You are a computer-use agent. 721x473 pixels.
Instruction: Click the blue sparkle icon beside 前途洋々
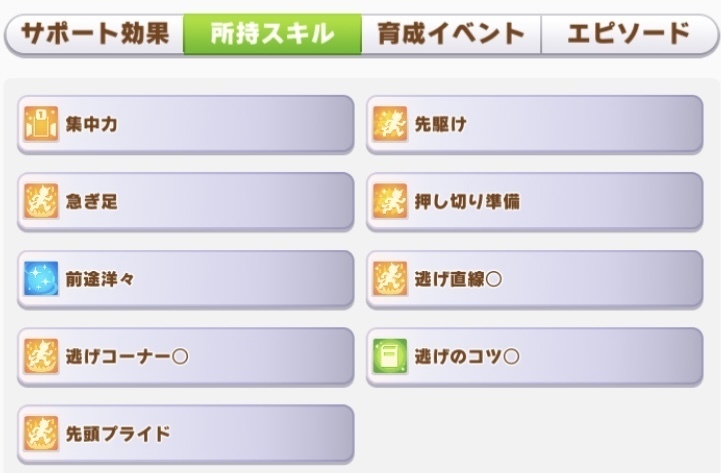(x=41, y=279)
